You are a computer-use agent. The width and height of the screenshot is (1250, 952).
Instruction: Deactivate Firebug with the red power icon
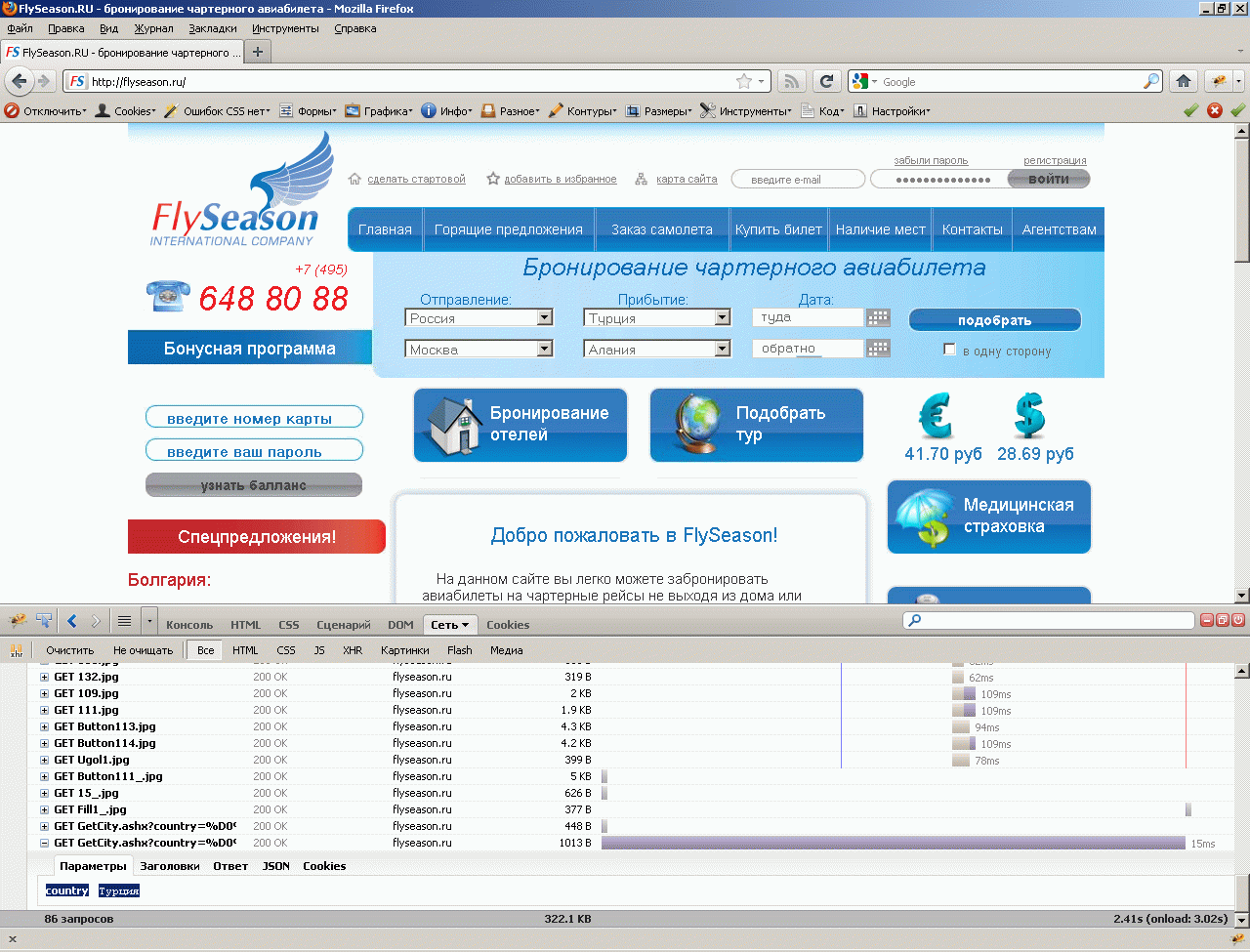tap(1238, 620)
